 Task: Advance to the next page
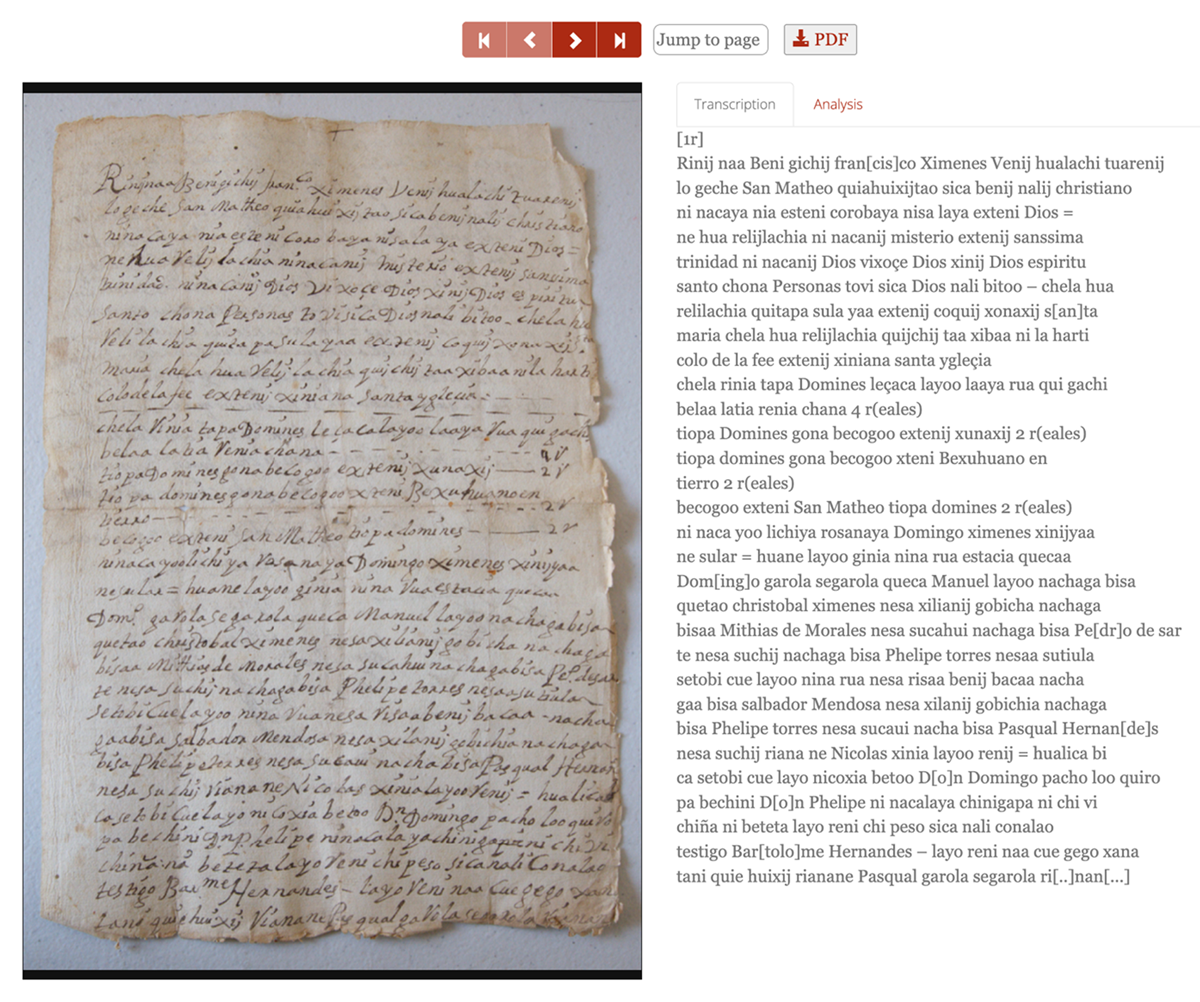[574, 40]
